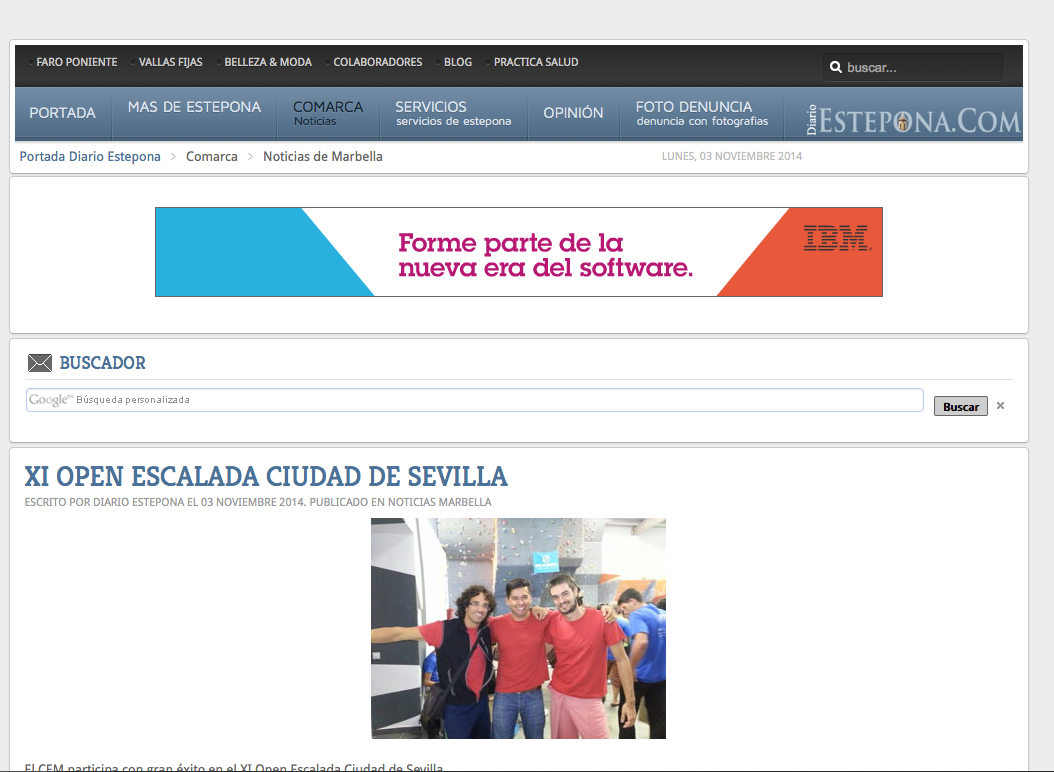Go to Belleza & Moda section

coord(267,62)
